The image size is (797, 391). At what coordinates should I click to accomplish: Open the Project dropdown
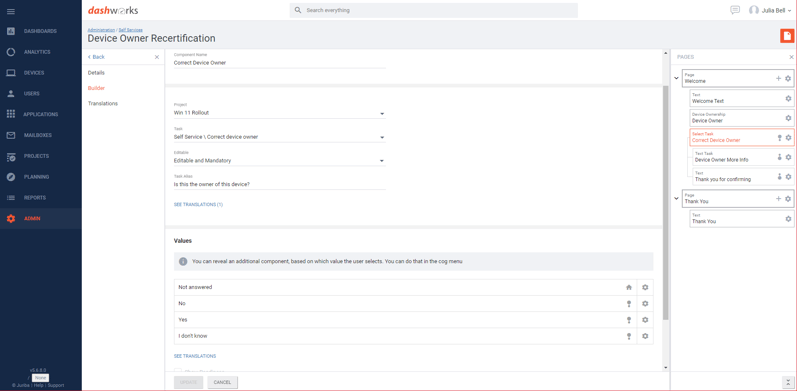click(x=280, y=113)
